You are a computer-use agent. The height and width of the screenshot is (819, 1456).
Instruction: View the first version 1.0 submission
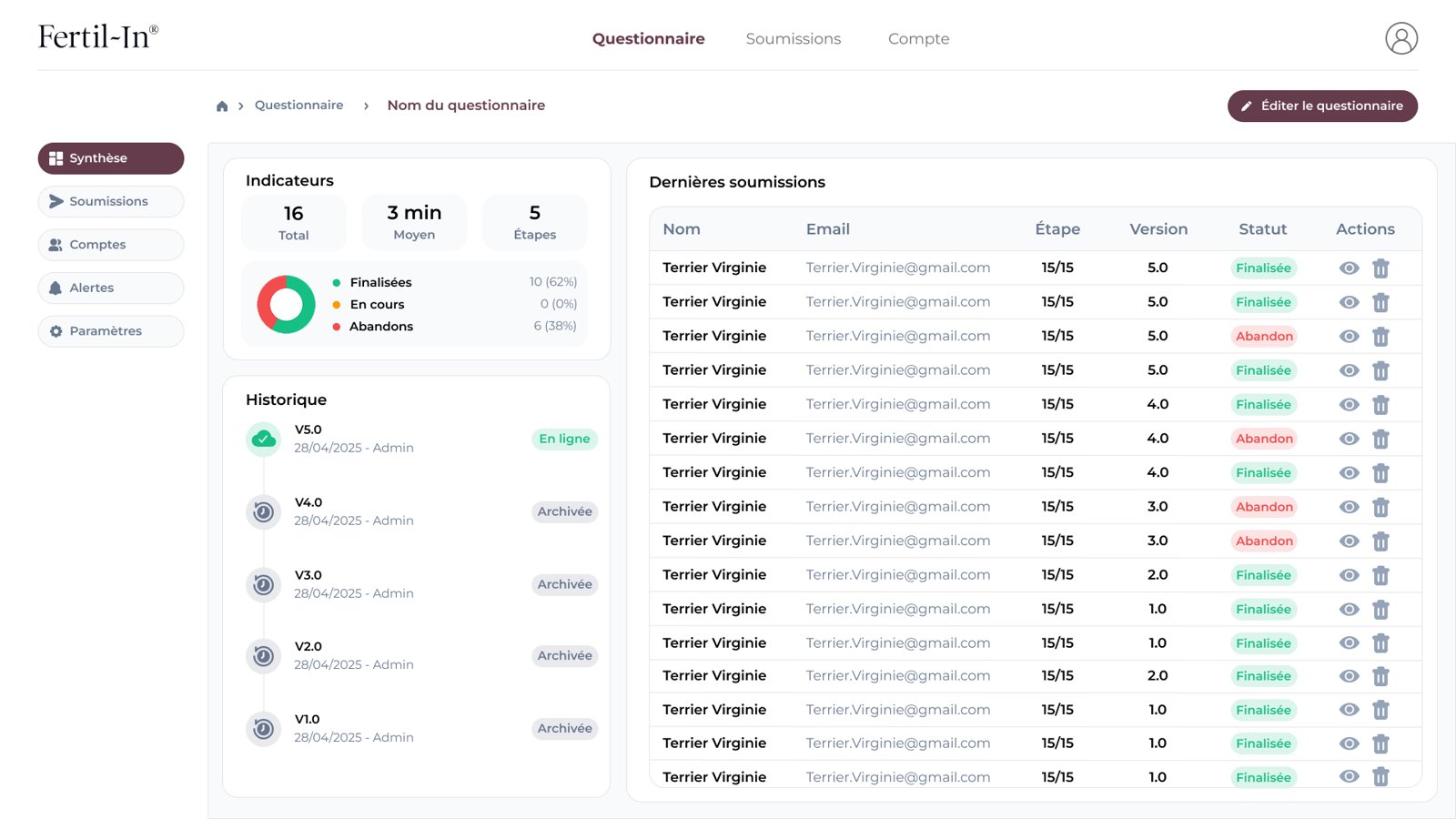pyautogui.click(x=1350, y=609)
